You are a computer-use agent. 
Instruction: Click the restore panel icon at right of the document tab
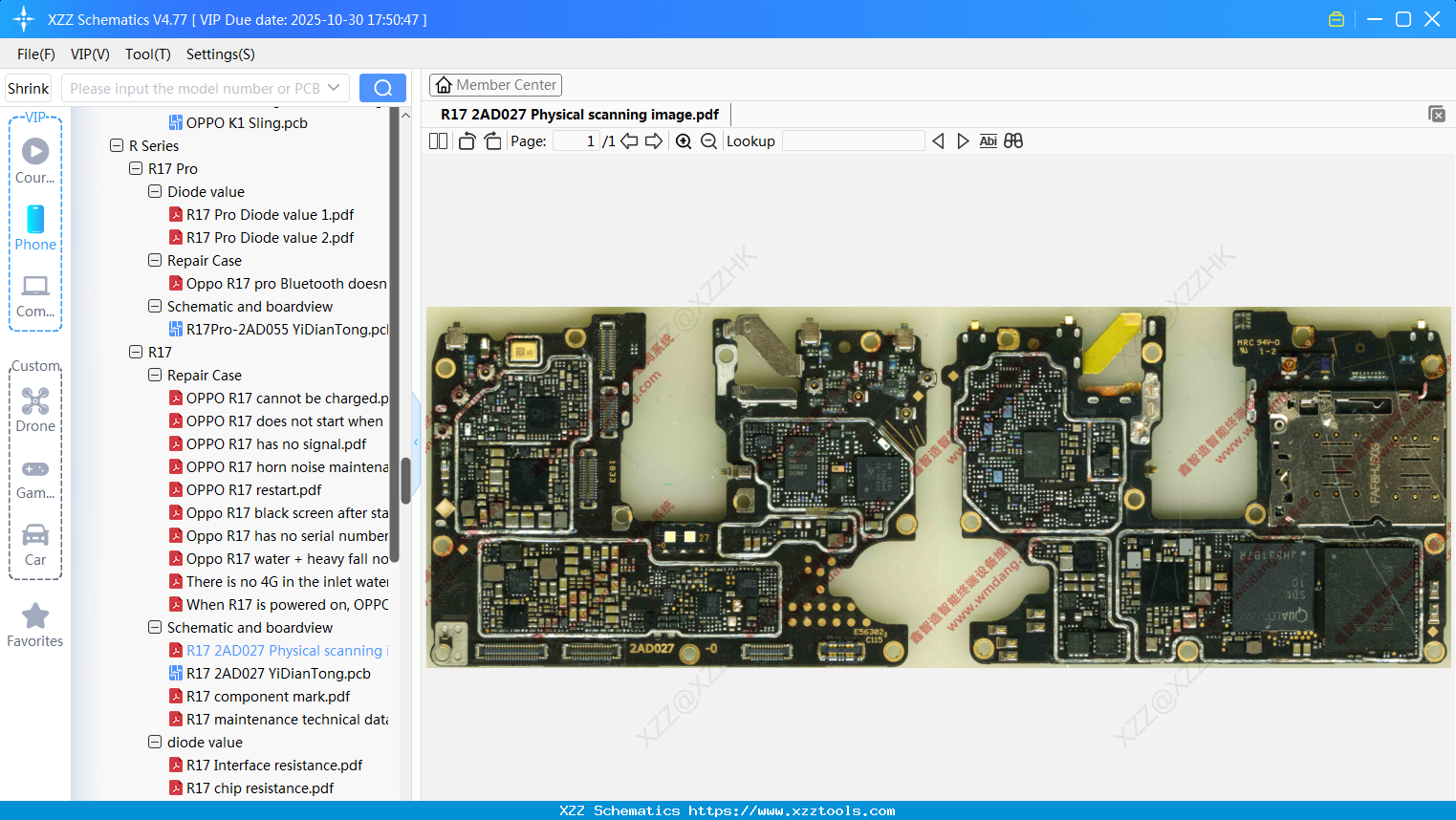point(1436,114)
